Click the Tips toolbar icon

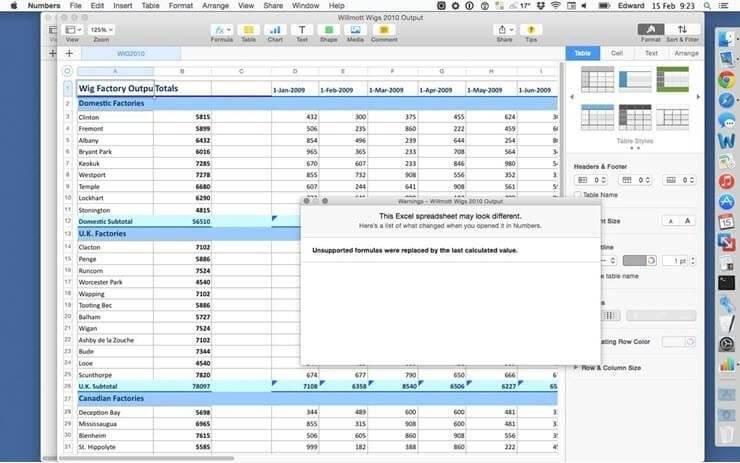pos(531,31)
